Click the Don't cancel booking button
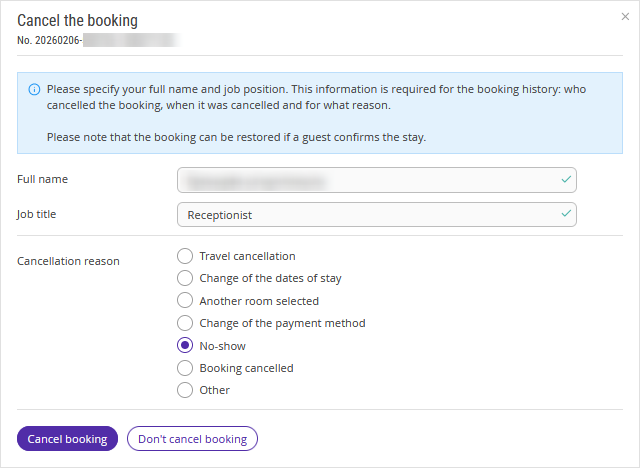Viewport: 640px width, 468px height. click(192, 439)
